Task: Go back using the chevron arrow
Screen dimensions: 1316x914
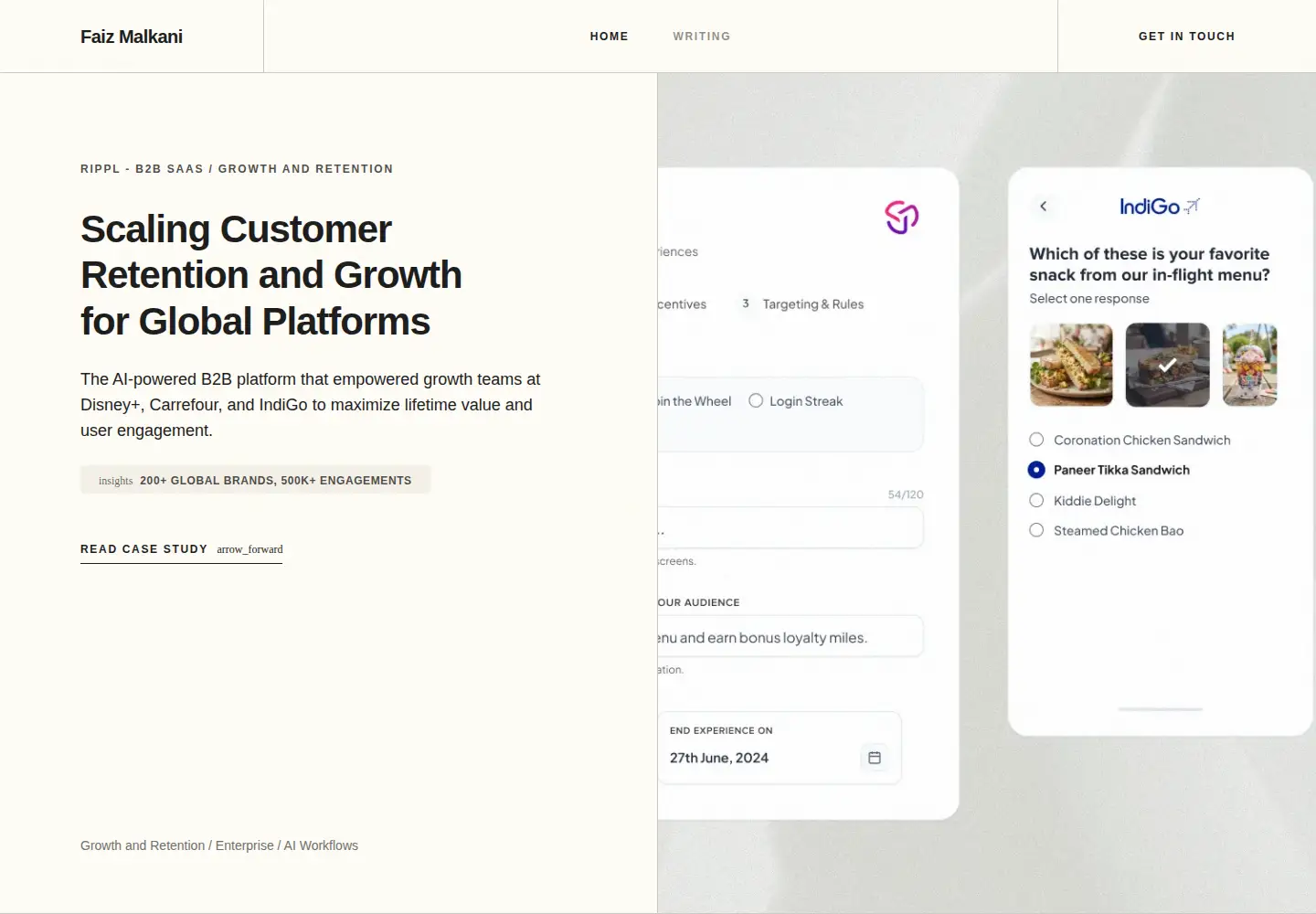Action: pos(1043,207)
